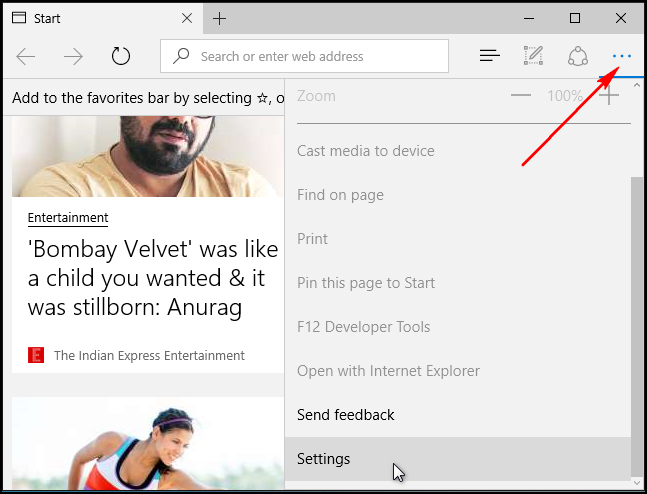Open the bearded man article photo
Screen dimensions: 647x494
[148, 156]
